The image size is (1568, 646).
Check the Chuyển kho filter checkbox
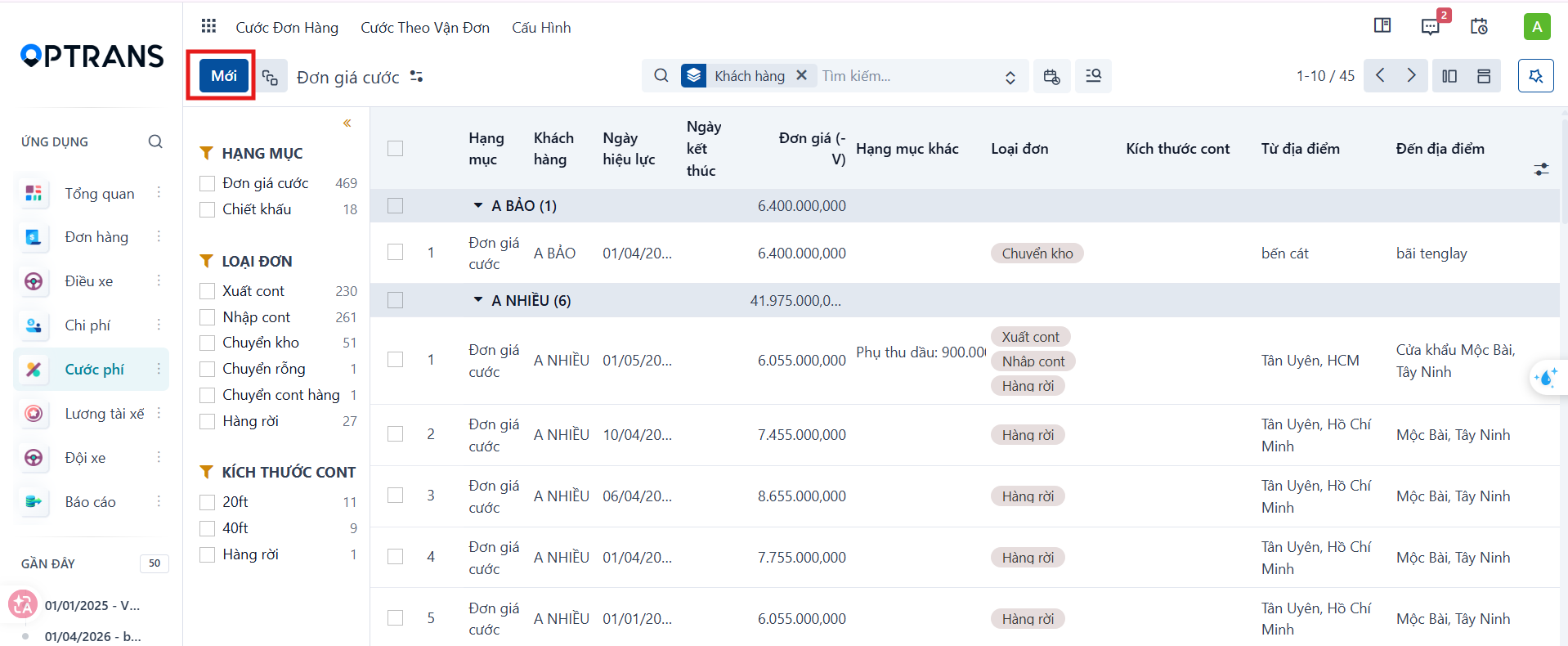pos(208,343)
